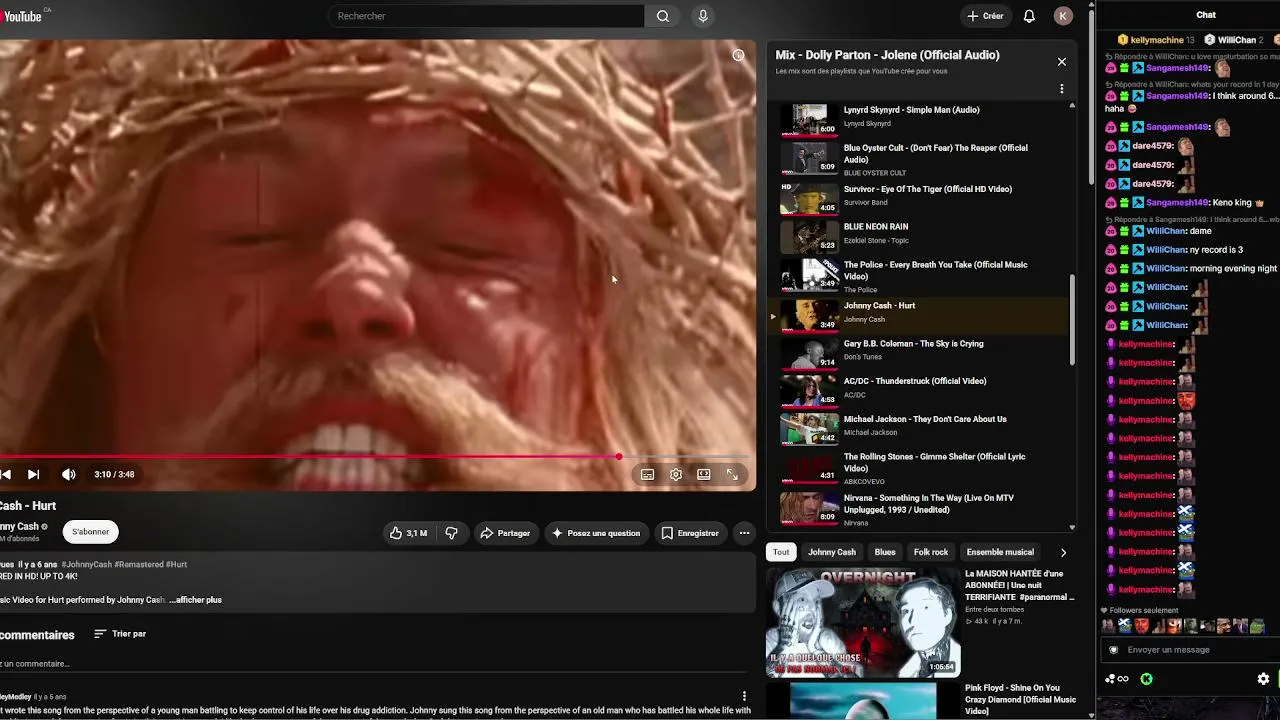Select Johnny Cash - Hurt playlist entry
This screenshot has height=720, width=1280.
(x=920, y=314)
